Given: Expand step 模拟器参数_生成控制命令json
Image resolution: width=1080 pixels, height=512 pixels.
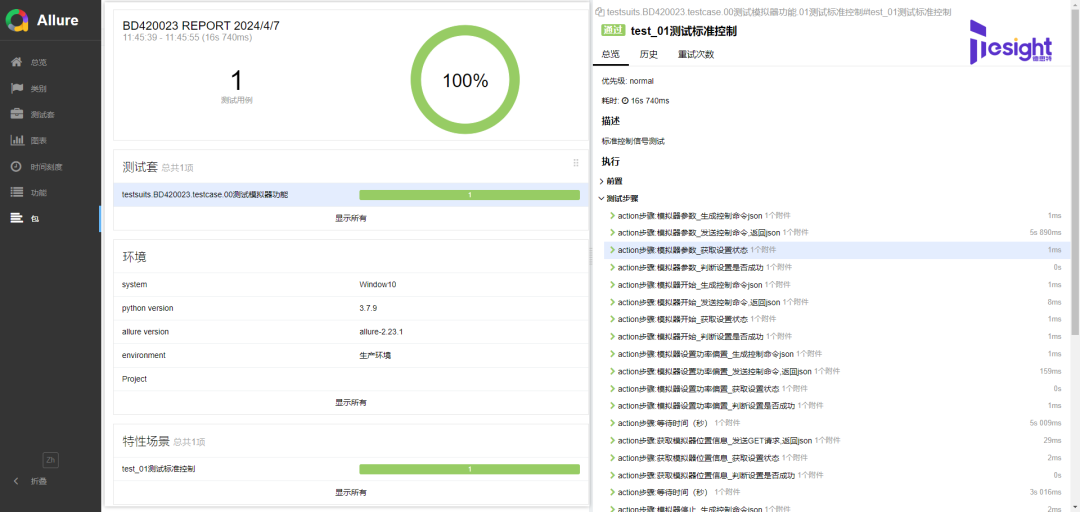Looking at the screenshot, I should [835, 216].
